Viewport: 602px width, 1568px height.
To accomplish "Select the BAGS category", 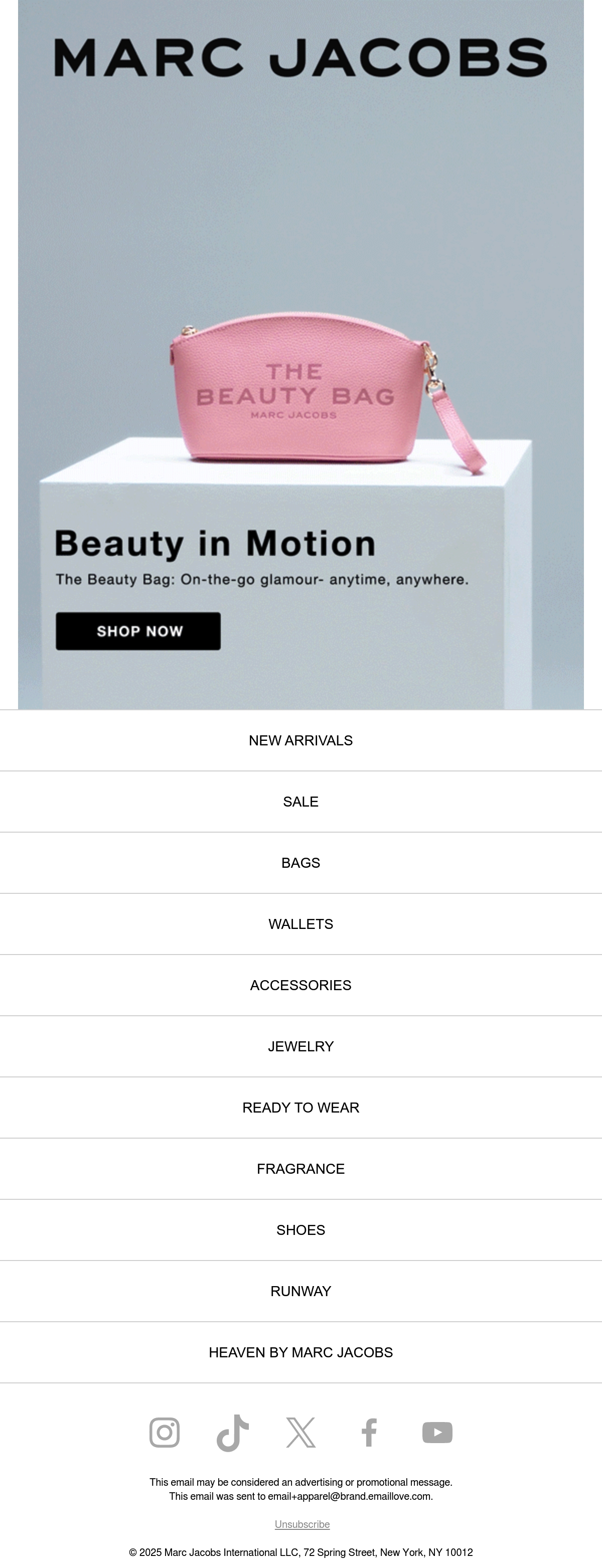I will (300, 863).
